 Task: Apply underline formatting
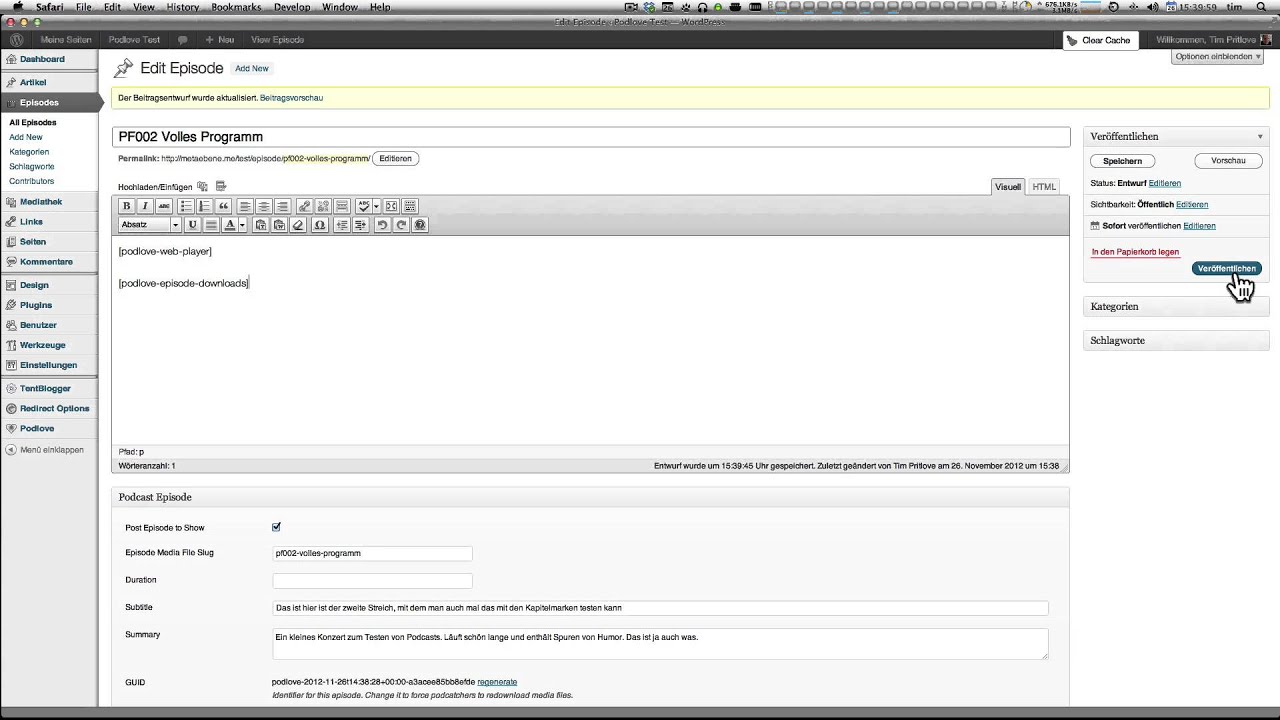point(192,225)
